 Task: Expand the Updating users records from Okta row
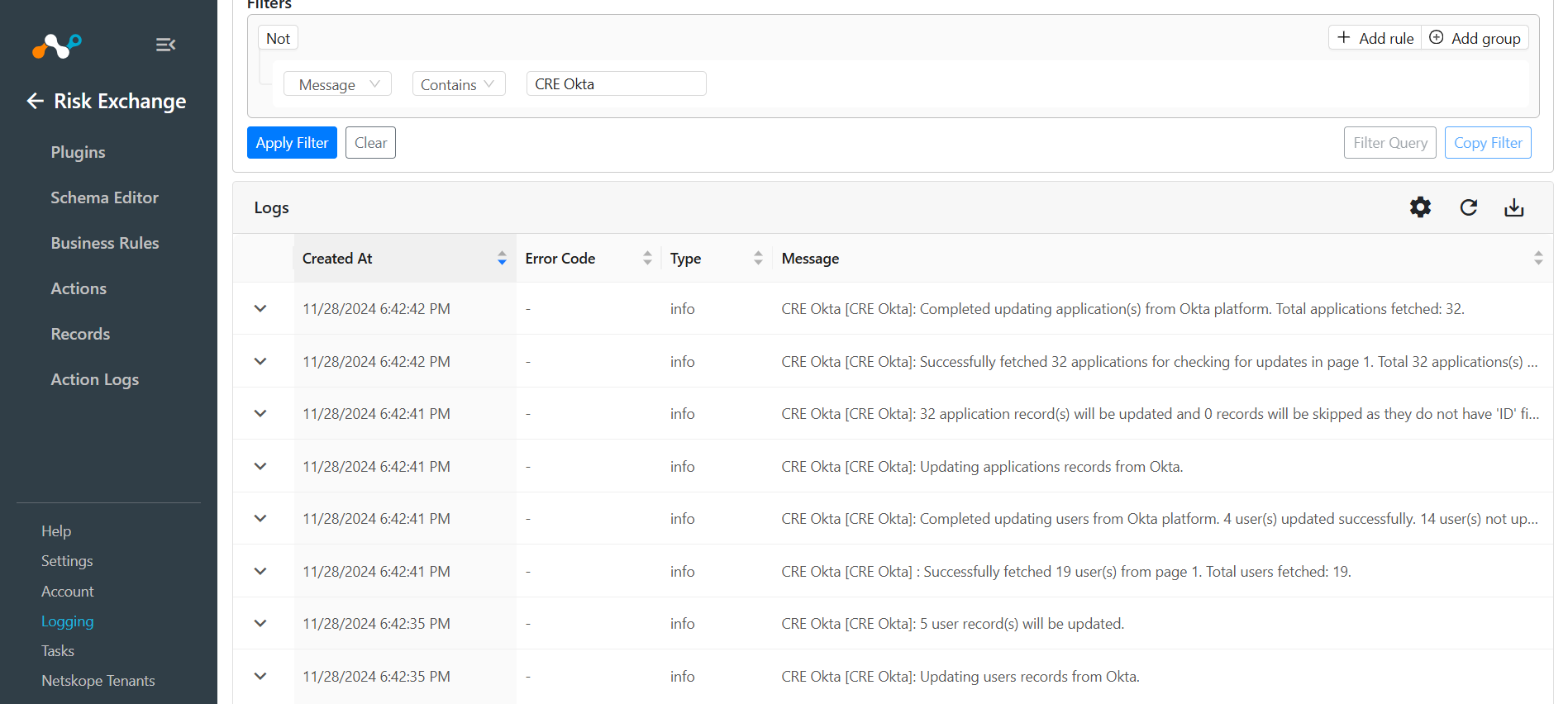(260, 676)
